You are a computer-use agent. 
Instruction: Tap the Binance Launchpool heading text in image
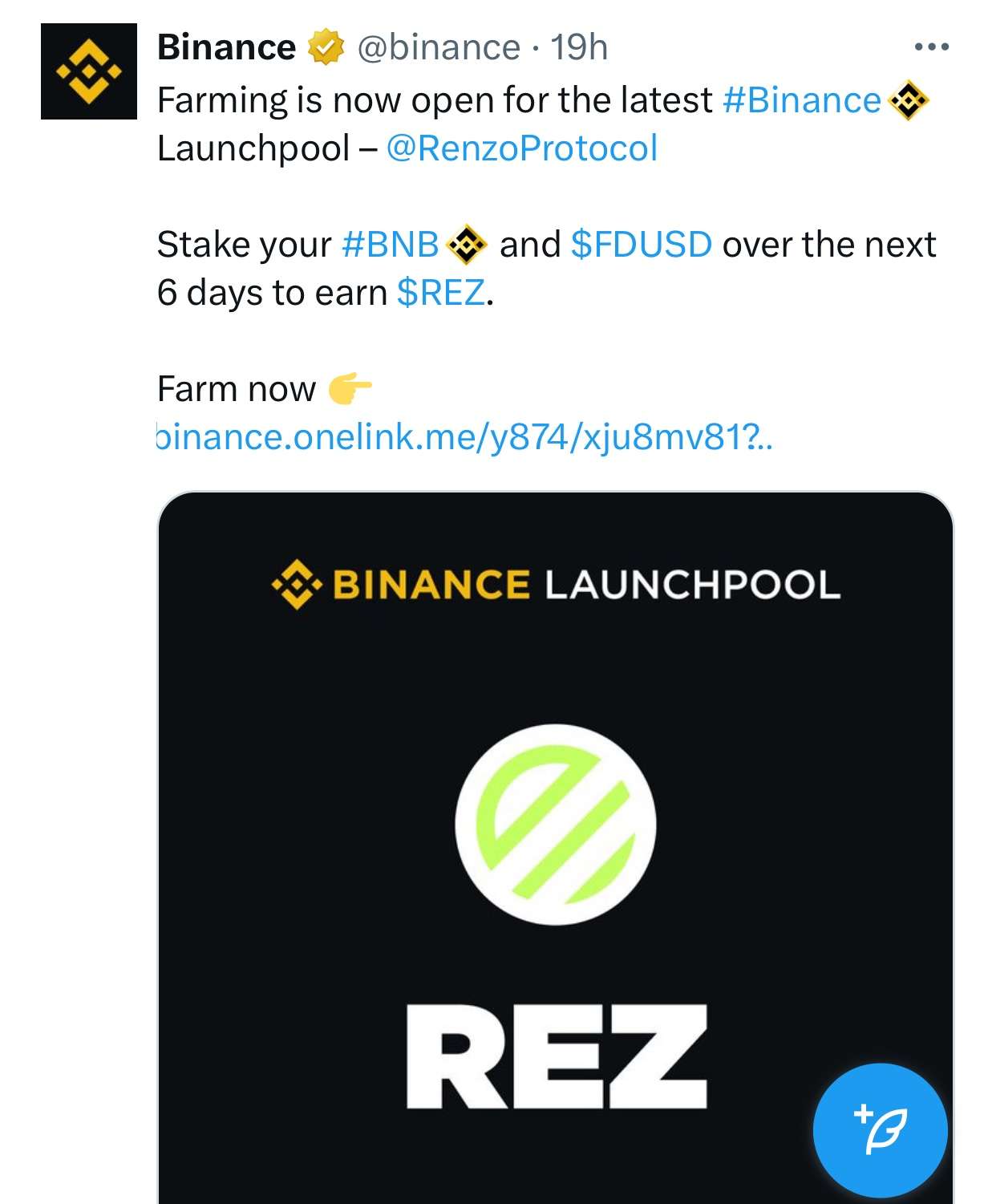[587, 584]
